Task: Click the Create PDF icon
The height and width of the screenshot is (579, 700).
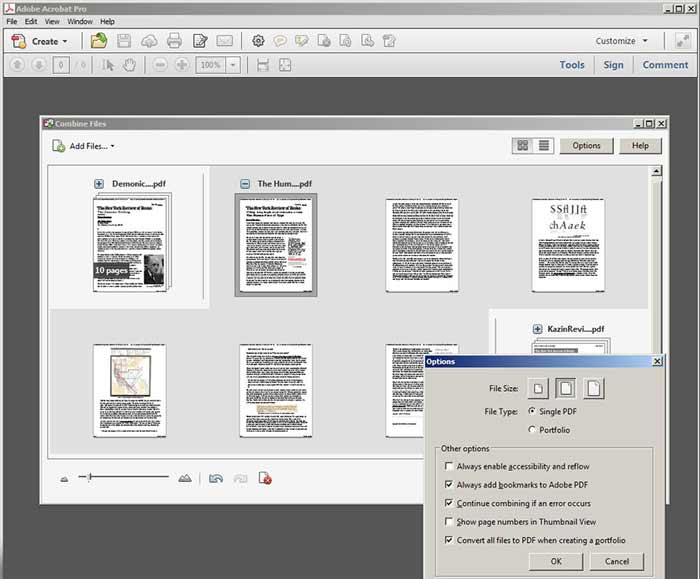Action: tap(19, 41)
